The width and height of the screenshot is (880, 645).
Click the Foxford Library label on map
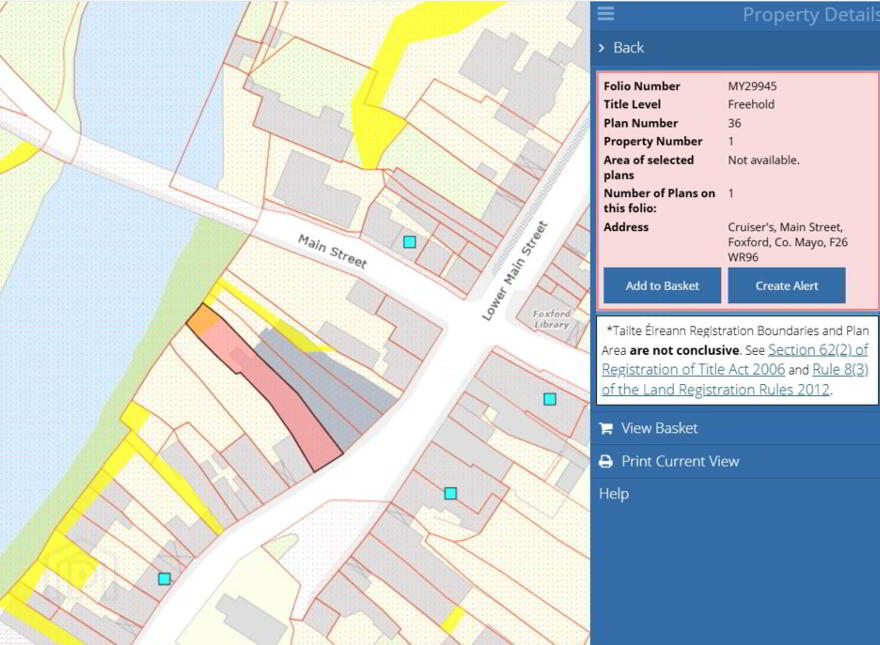(x=551, y=319)
